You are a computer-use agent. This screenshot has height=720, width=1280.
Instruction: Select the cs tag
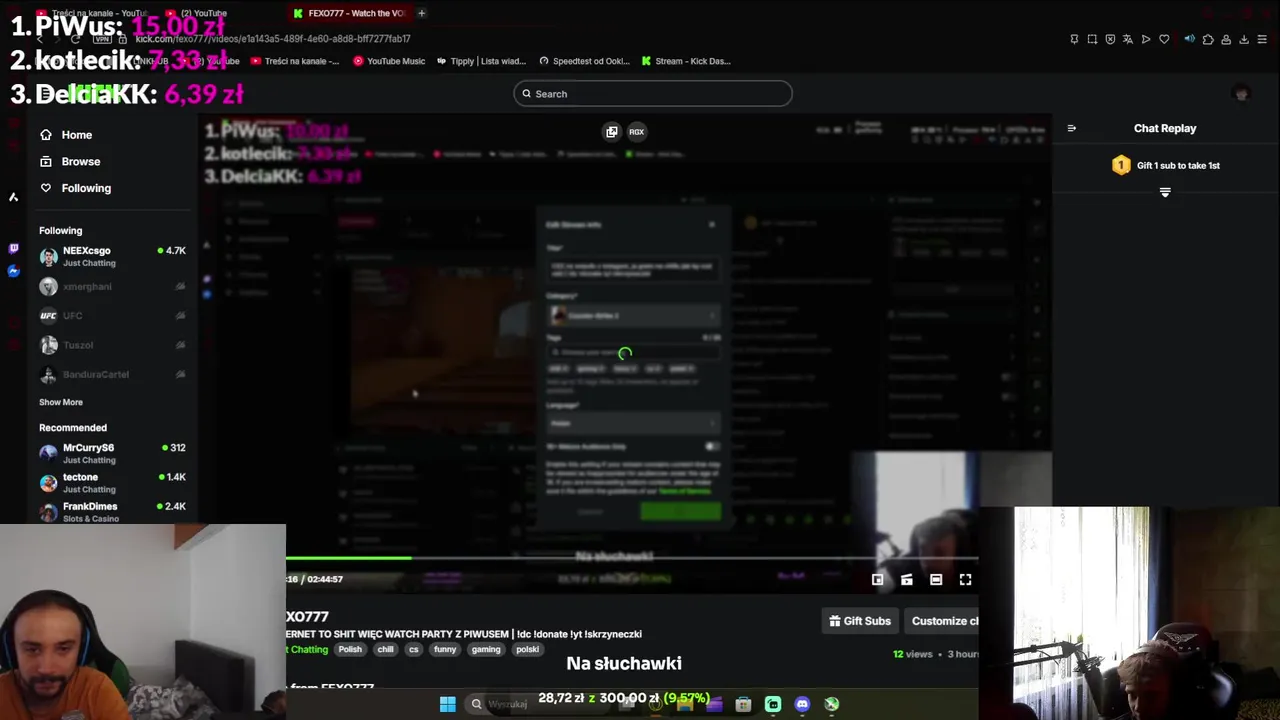click(414, 649)
